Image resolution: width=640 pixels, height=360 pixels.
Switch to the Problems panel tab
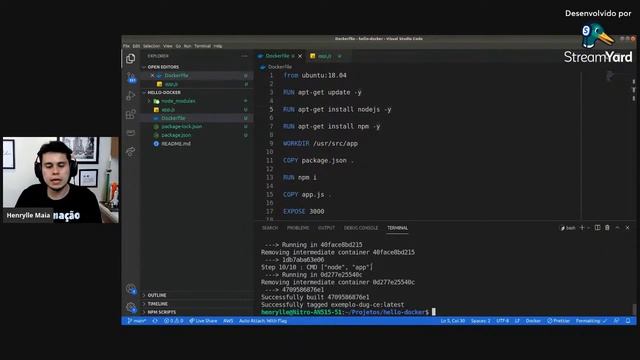[298, 228]
